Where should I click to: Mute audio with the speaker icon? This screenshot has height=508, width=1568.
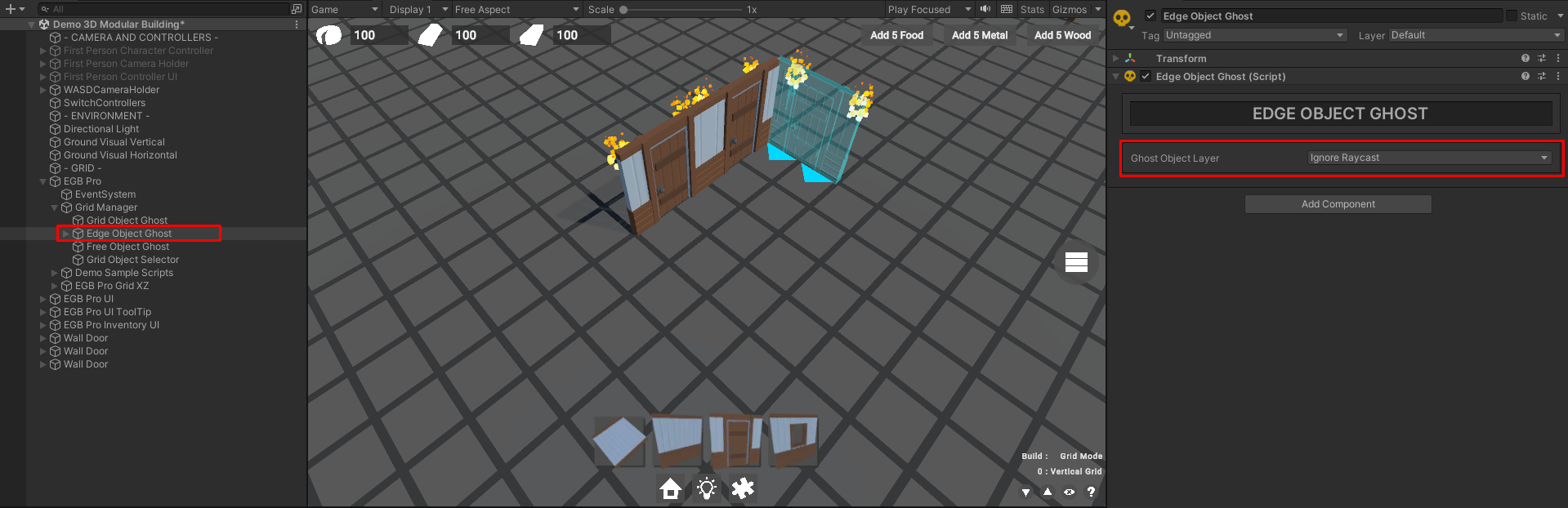coord(985,10)
